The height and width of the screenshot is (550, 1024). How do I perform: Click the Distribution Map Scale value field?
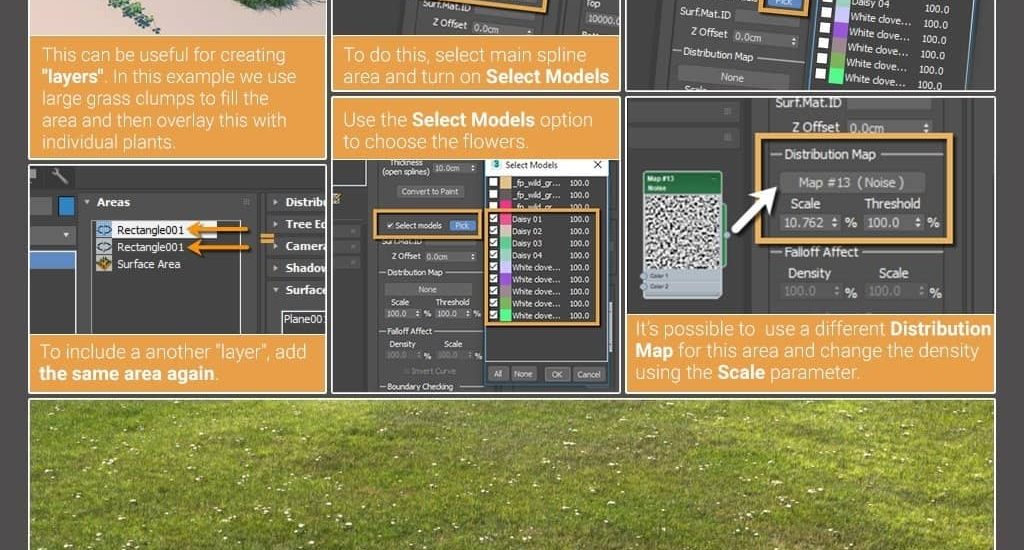804,223
